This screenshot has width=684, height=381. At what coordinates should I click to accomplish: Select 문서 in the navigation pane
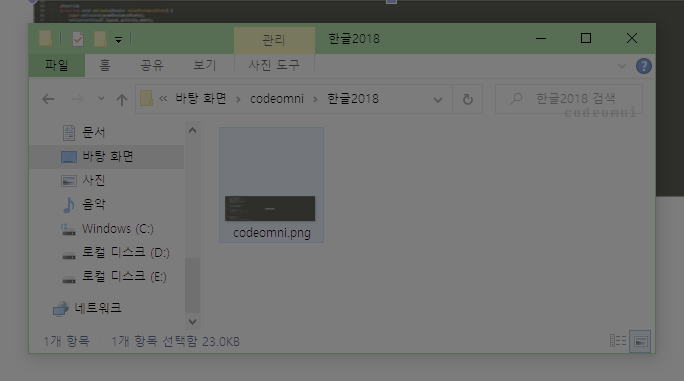(x=94, y=132)
